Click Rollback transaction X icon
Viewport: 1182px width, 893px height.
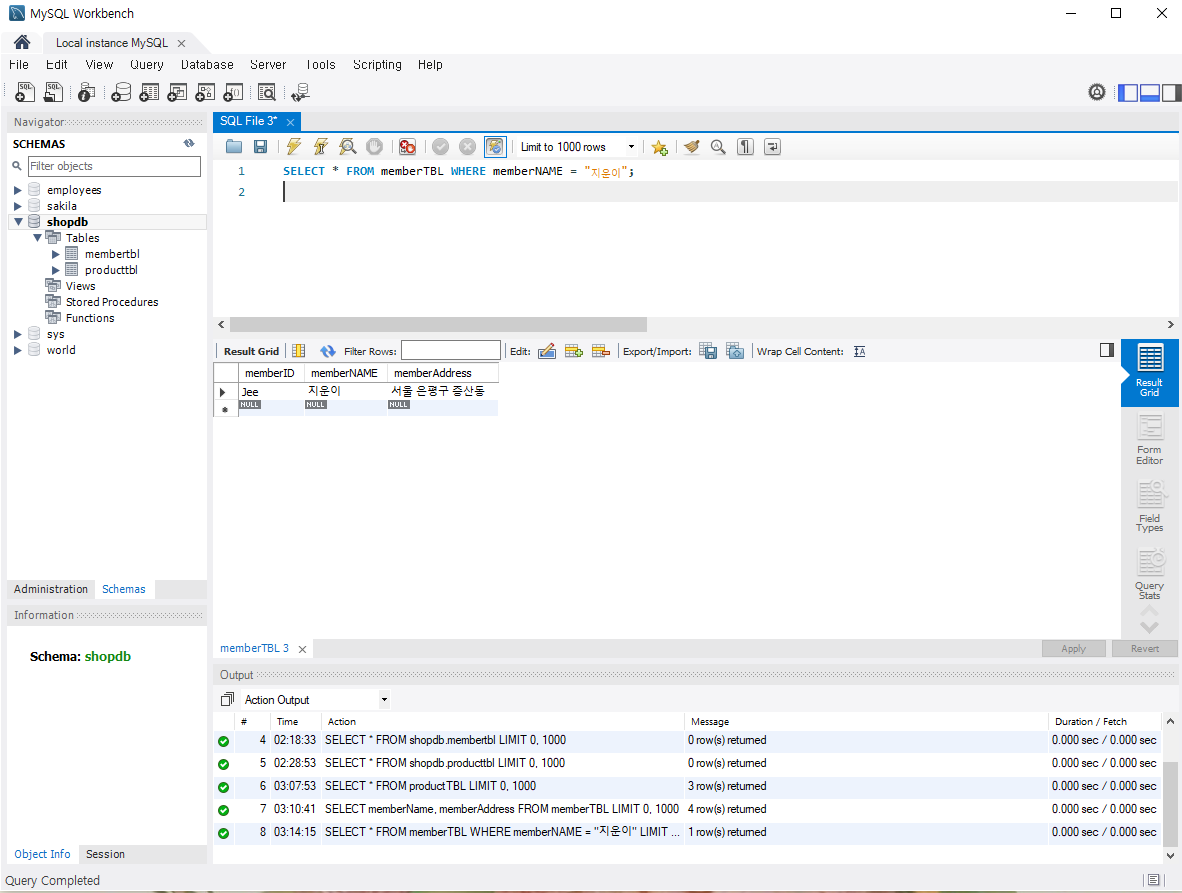pyautogui.click(x=467, y=147)
